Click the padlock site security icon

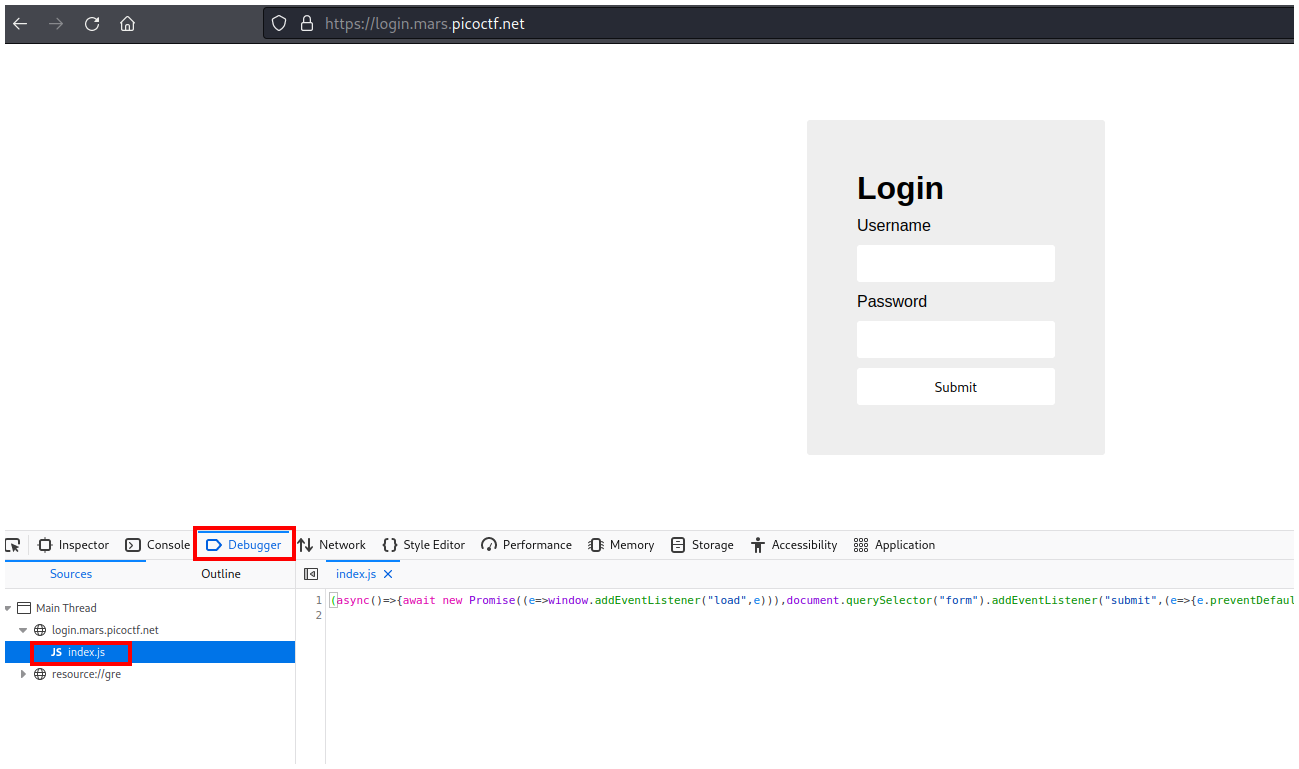[307, 24]
